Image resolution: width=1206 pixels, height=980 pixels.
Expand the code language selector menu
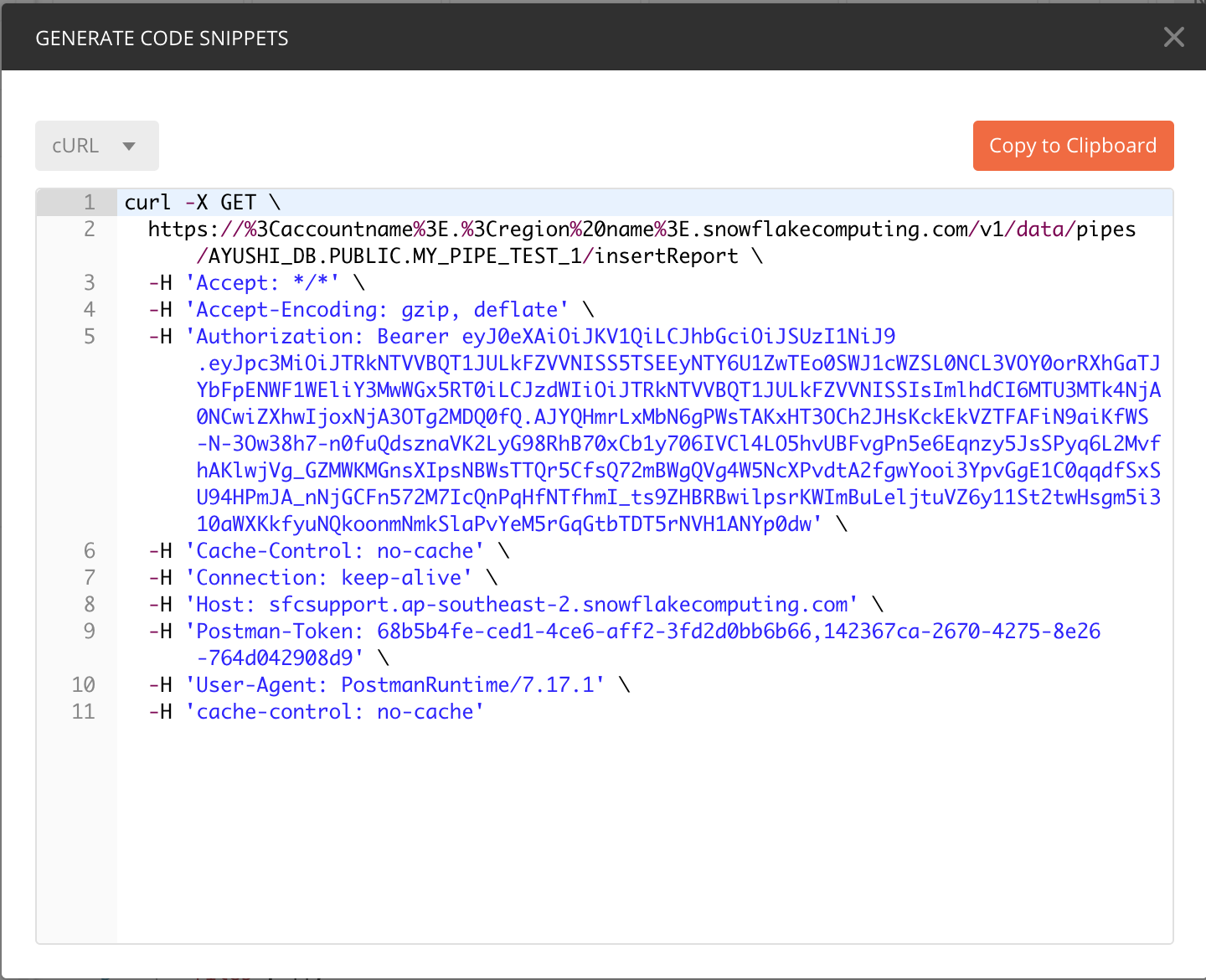click(x=96, y=145)
